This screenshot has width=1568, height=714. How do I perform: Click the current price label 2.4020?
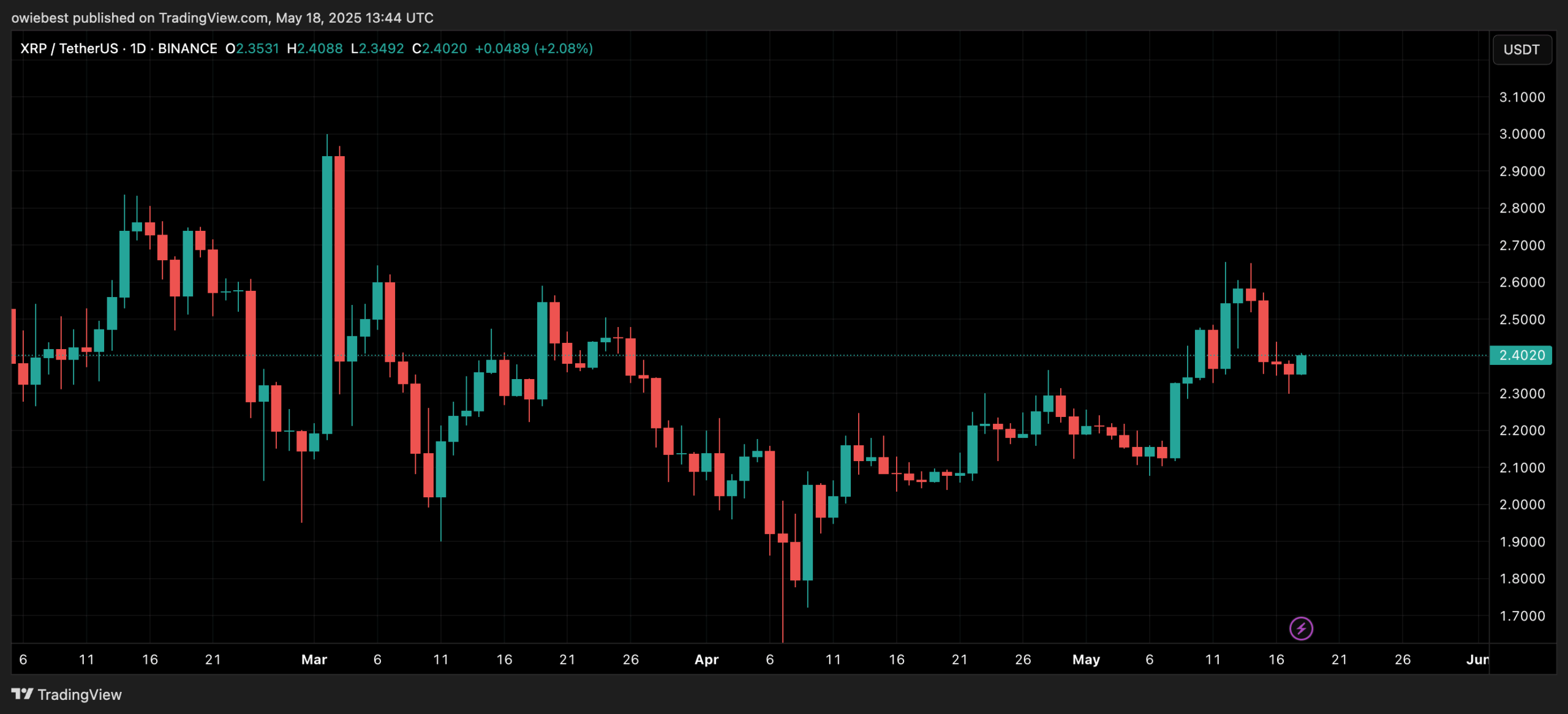pos(1521,355)
